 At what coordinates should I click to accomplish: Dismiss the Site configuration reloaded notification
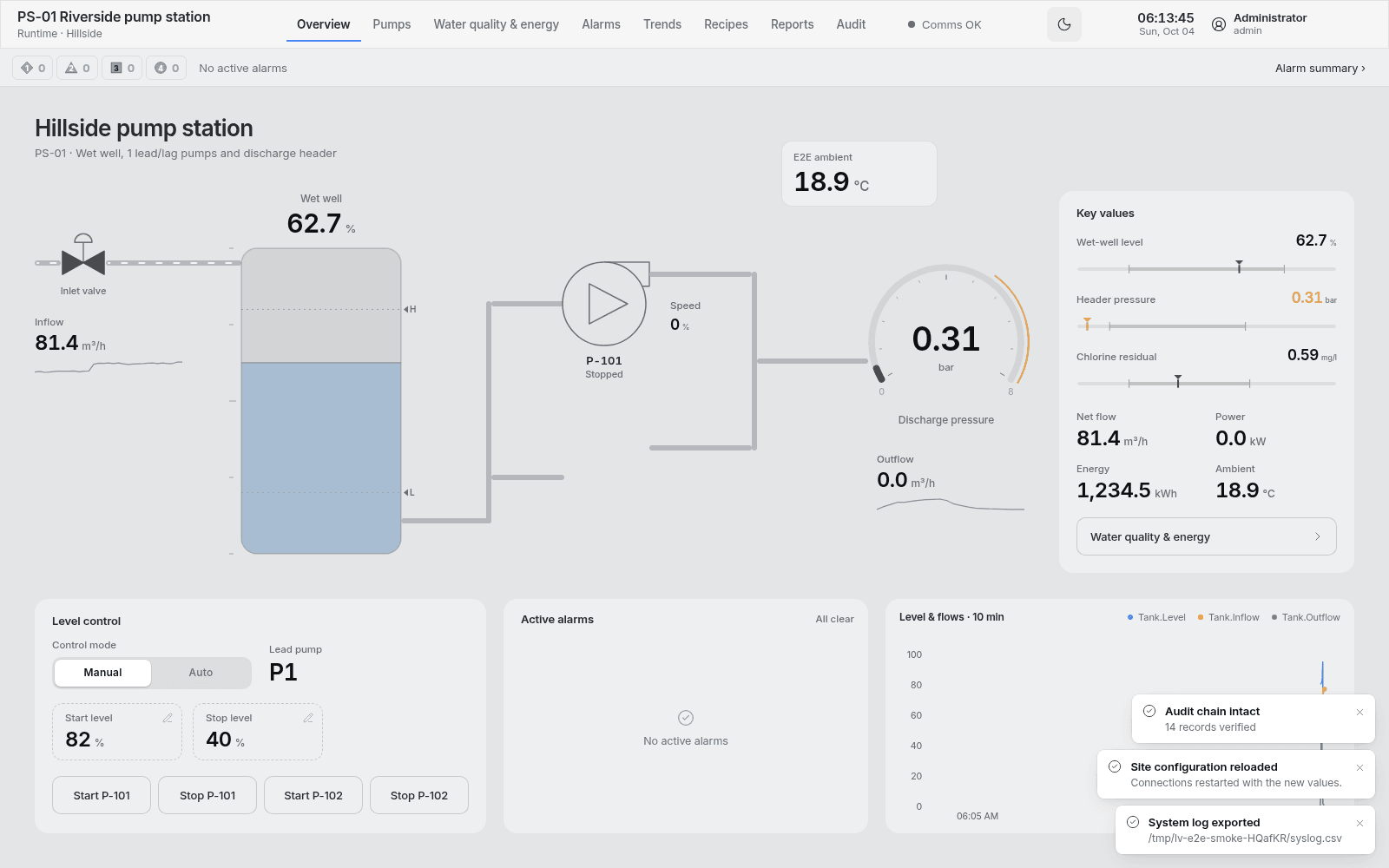pyautogui.click(x=1359, y=767)
